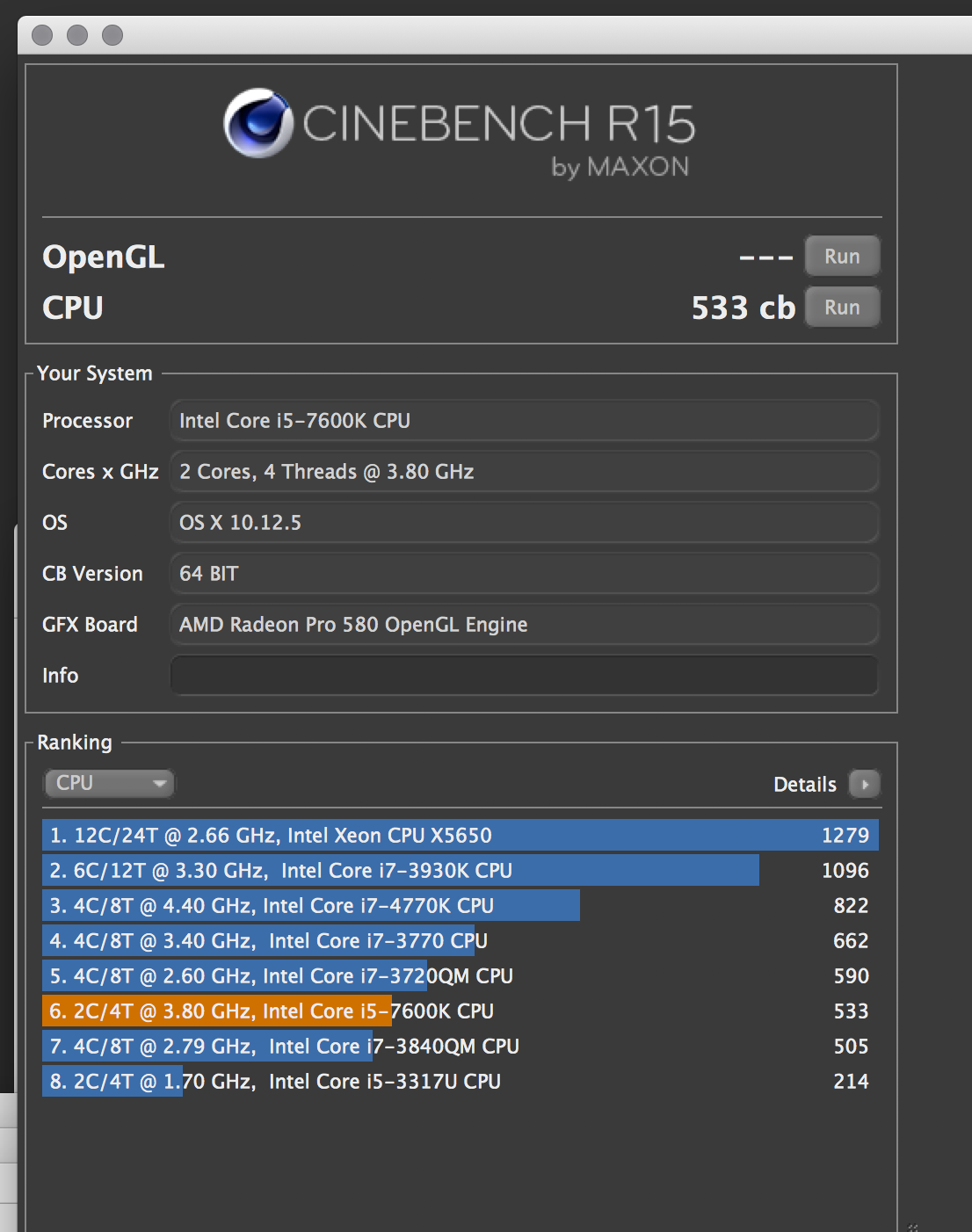Click the 533 cb CPU score

[743, 308]
